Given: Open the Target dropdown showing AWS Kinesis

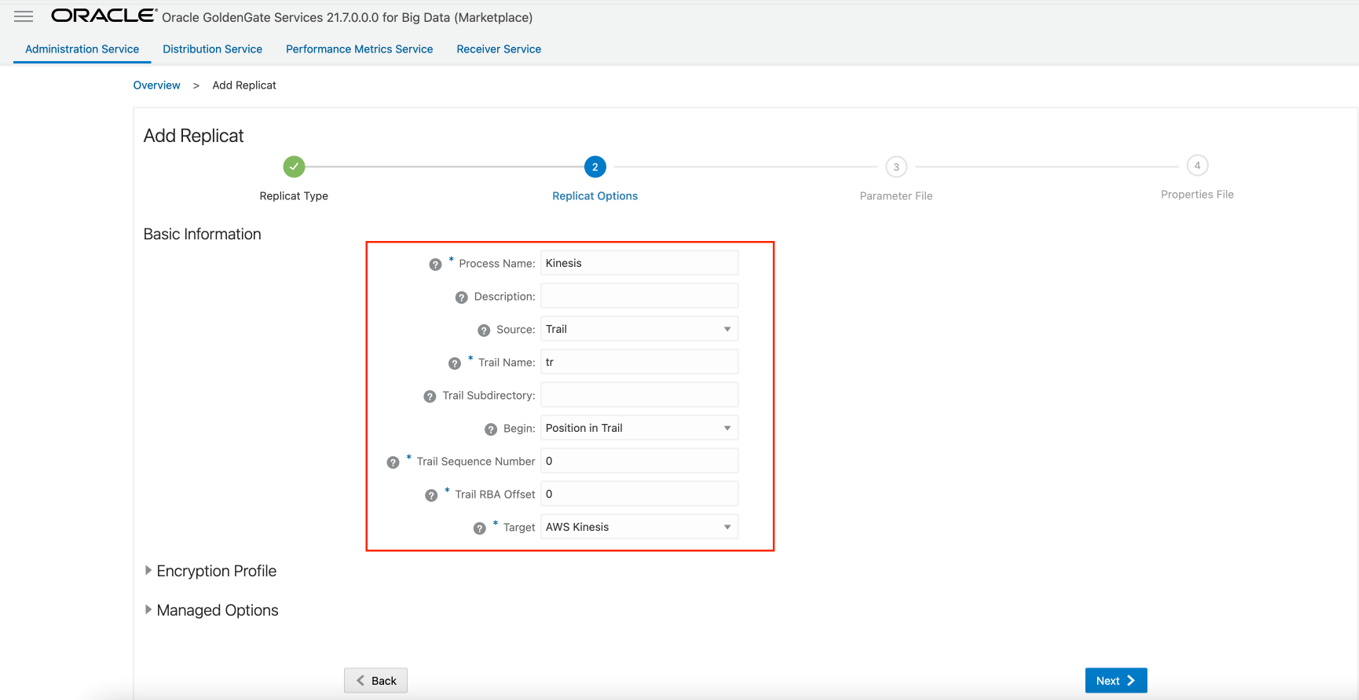Looking at the screenshot, I should click(x=639, y=527).
